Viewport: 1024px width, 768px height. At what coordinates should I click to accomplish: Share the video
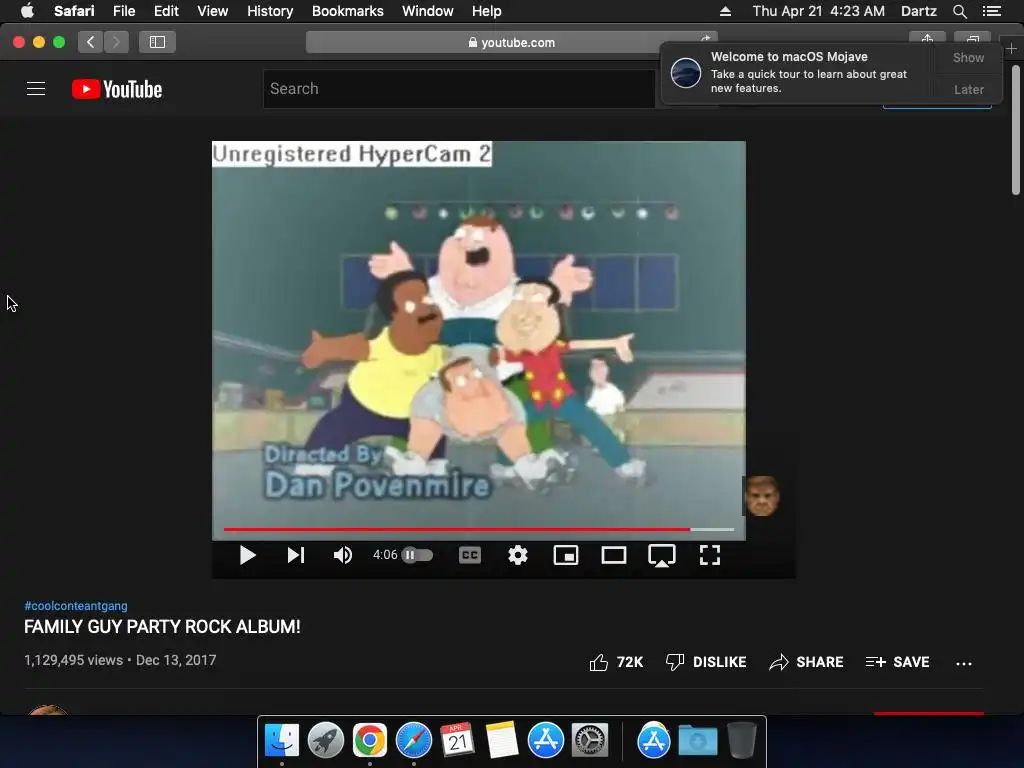tap(806, 662)
